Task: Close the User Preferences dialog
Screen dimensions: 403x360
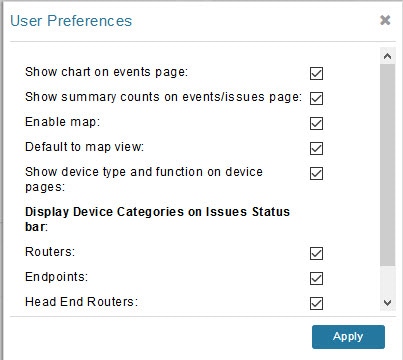Action: [385, 20]
